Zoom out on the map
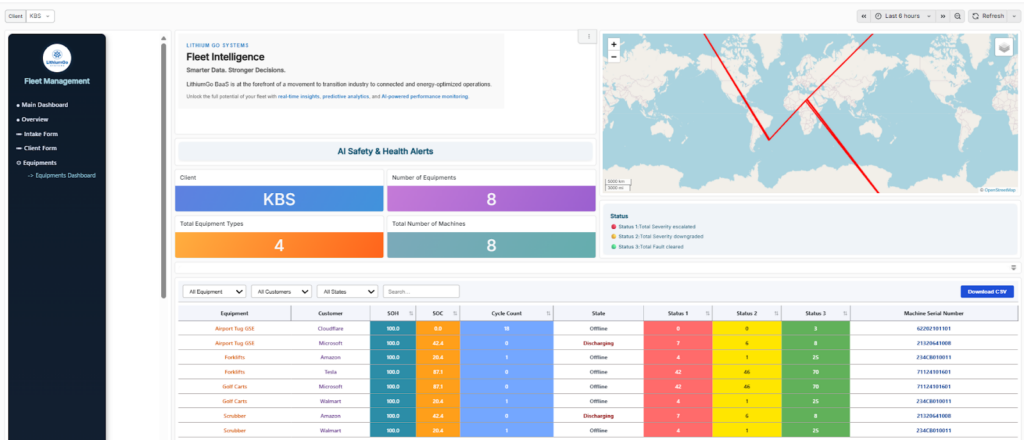 [613, 57]
